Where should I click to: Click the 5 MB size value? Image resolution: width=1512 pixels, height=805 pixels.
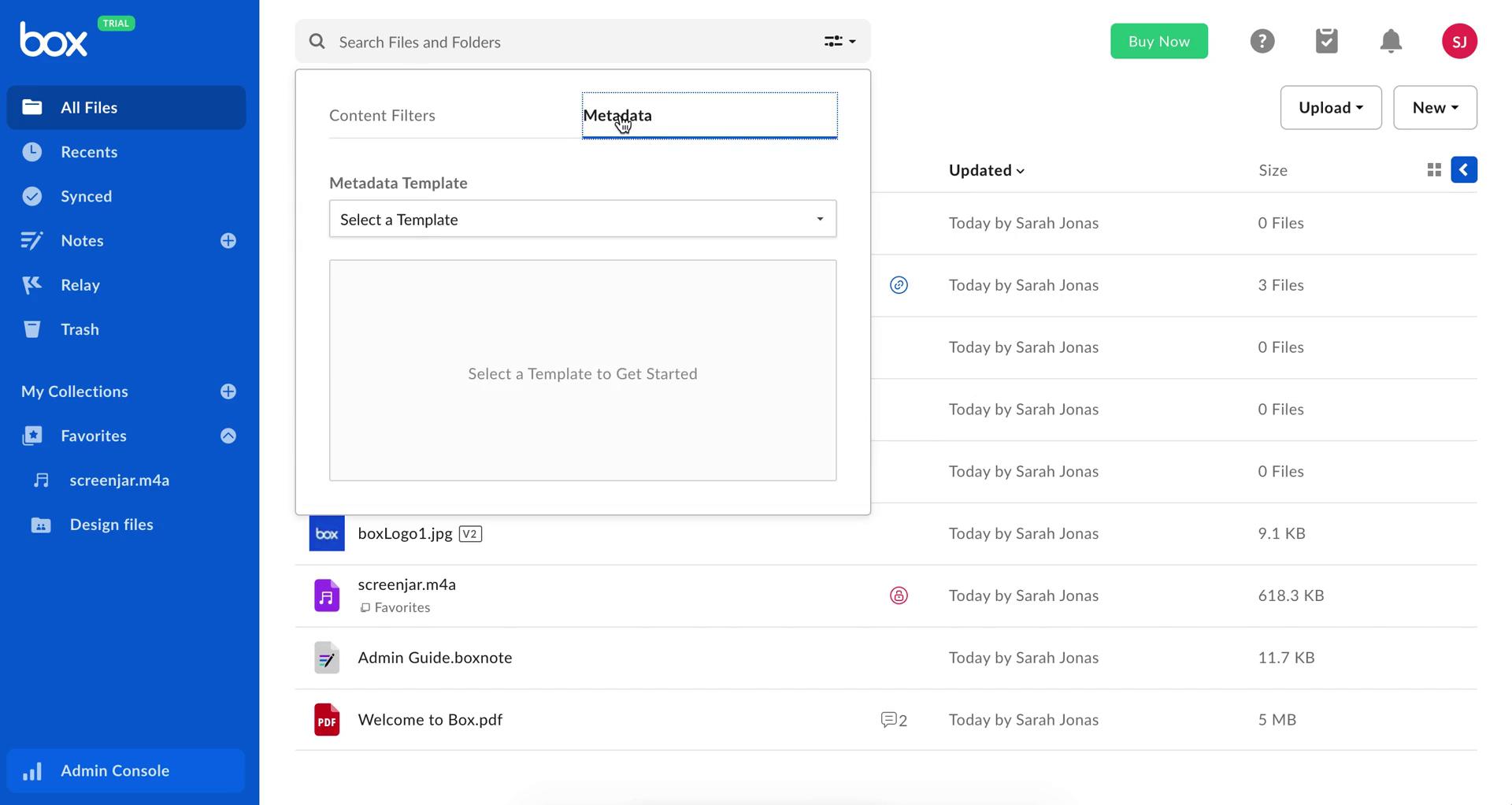pyautogui.click(x=1277, y=720)
